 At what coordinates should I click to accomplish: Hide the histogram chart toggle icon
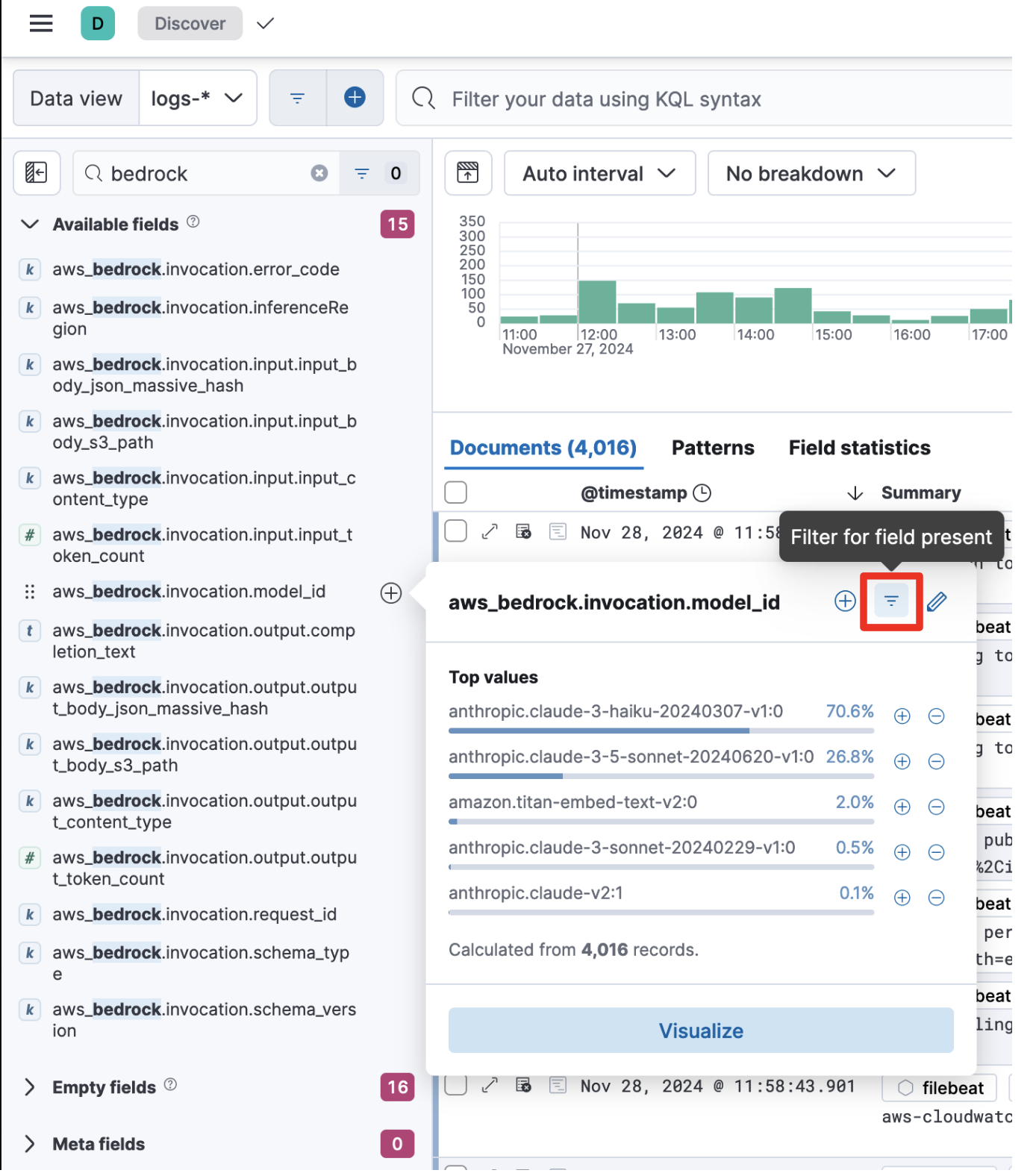[x=468, y=173]
